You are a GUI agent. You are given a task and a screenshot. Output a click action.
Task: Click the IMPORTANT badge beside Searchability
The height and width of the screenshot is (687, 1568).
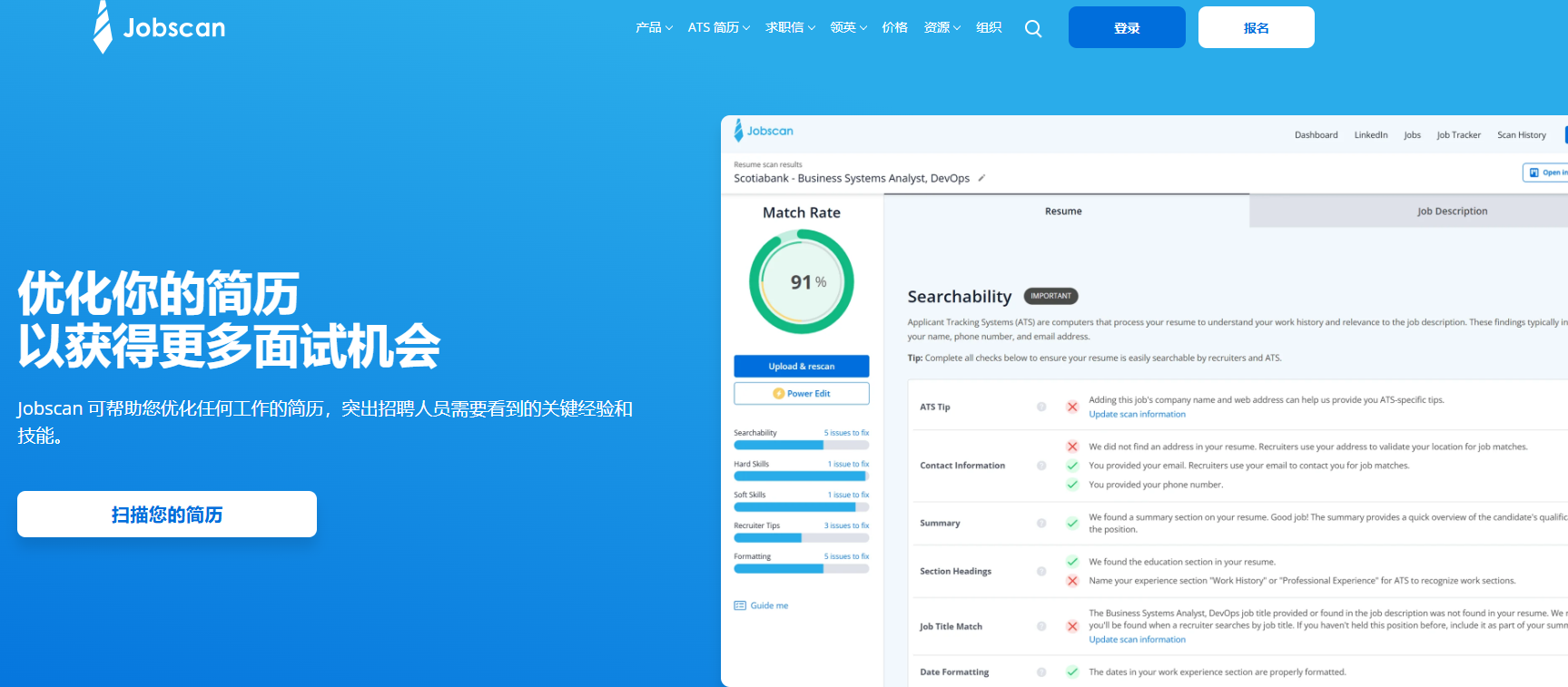pyautogui.click(x=1050, y=296)
